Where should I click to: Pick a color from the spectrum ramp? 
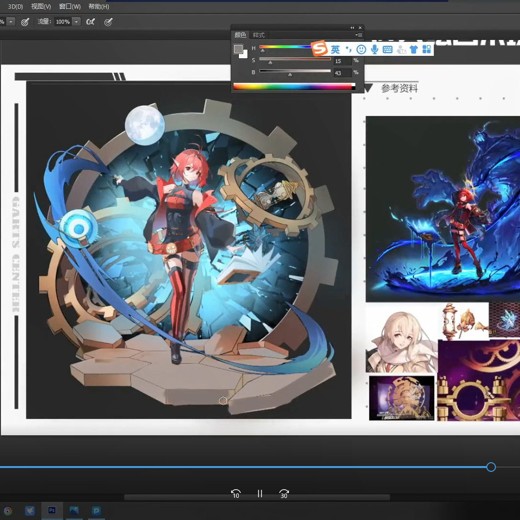(x=294, y=87)
